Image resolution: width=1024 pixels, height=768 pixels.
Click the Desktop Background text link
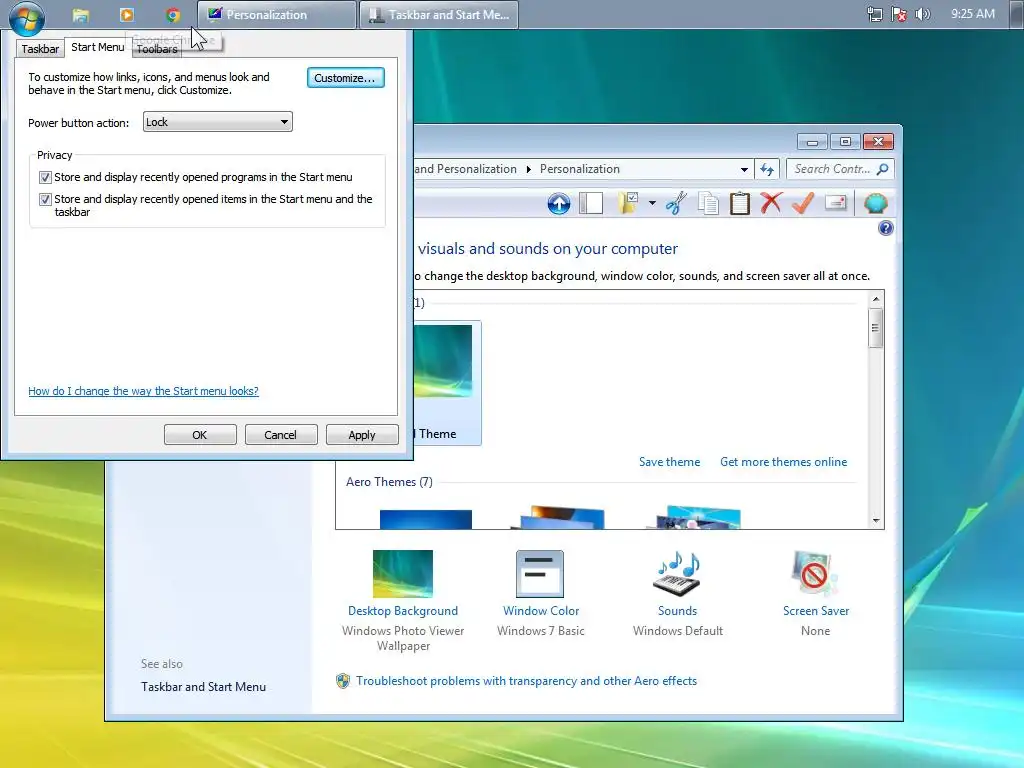403,611
